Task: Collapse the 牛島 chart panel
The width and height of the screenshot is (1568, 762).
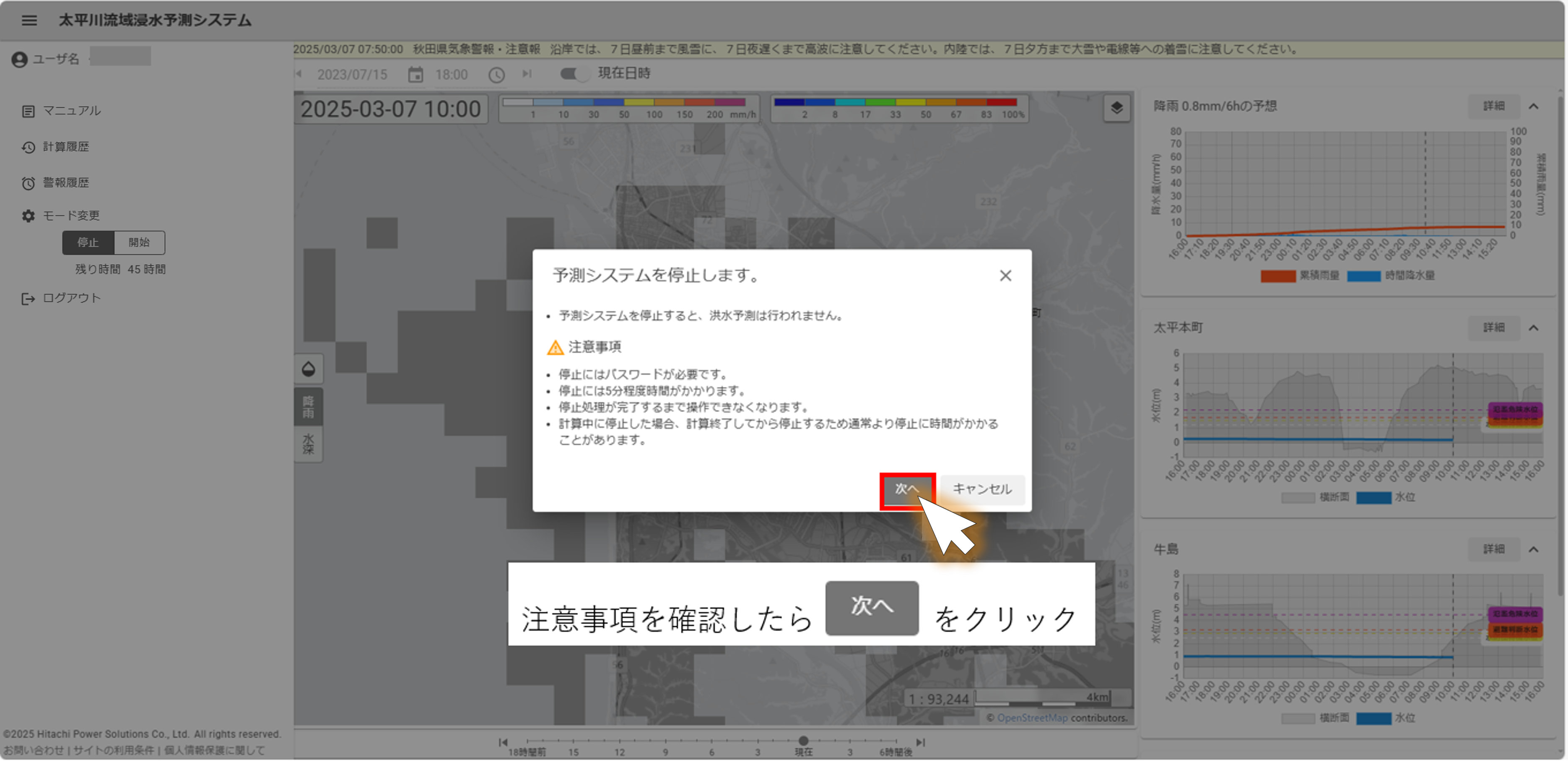Action: click(1533, 550)
